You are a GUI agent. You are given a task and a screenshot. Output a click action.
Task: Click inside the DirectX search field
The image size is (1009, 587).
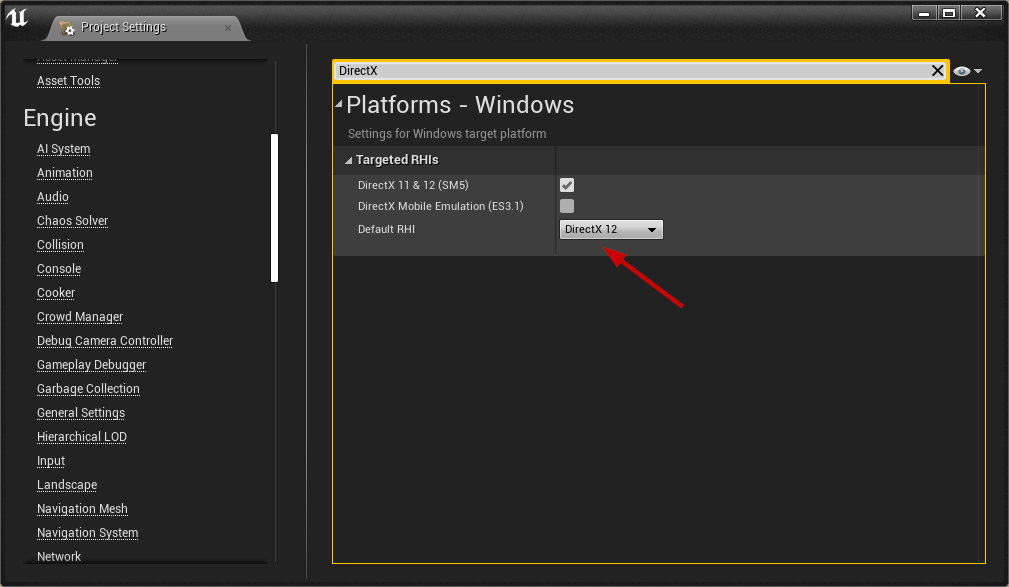point(600,70)
